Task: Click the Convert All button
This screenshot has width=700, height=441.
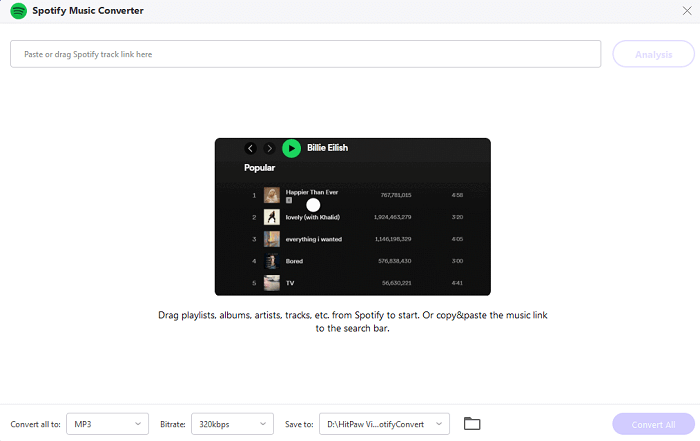Action: (653, 424)
